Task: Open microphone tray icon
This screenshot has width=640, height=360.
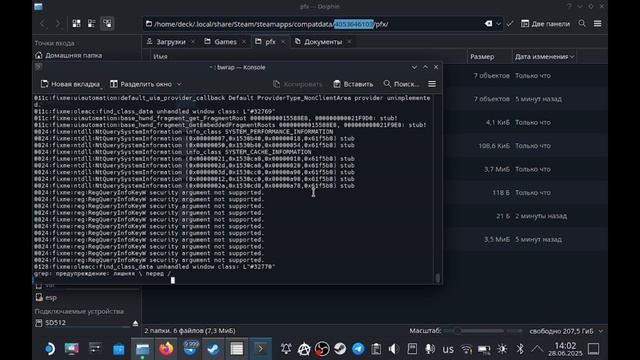Action: (430, 349)
